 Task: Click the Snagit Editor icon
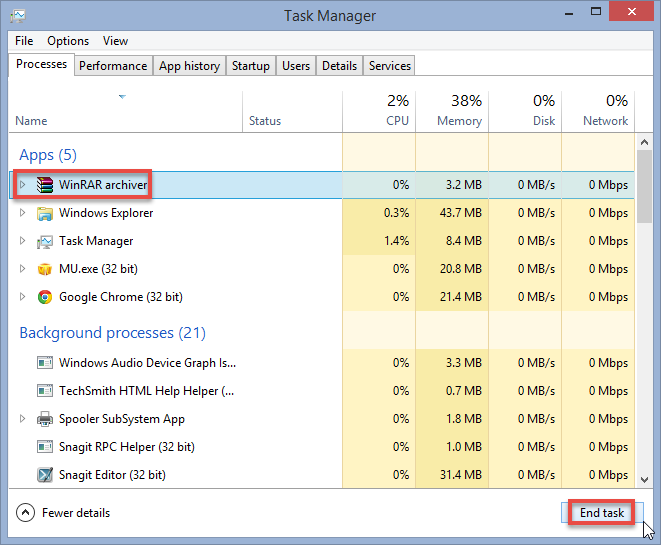pyautogui.click(x=45, y=475)
